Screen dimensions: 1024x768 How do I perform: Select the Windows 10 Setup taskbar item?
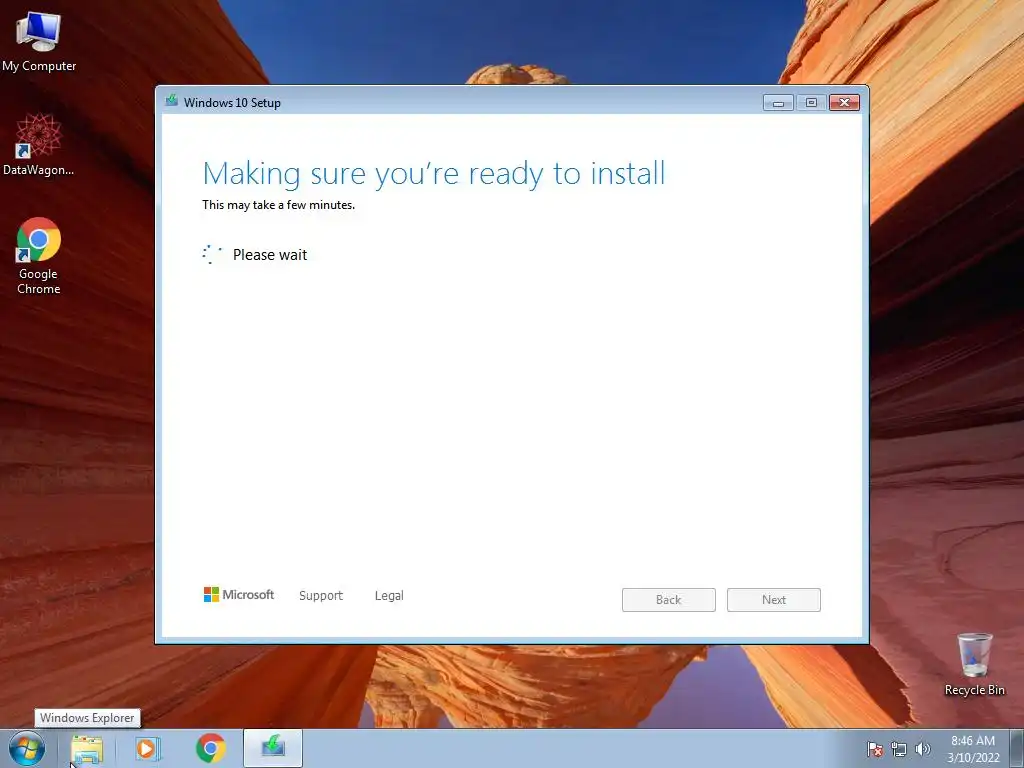273,748
